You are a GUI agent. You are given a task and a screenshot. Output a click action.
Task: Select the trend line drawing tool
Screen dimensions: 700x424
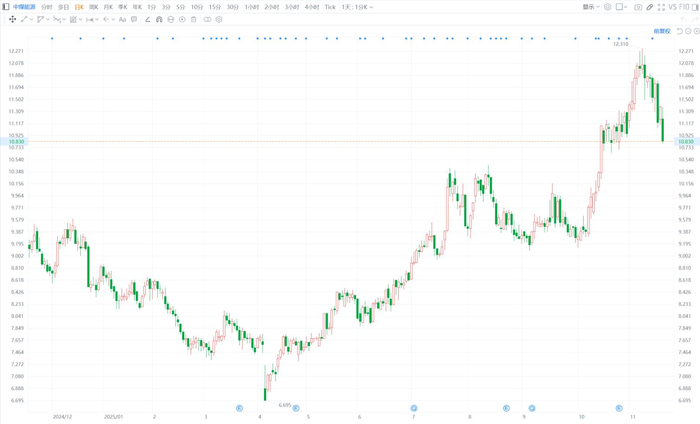24,19
